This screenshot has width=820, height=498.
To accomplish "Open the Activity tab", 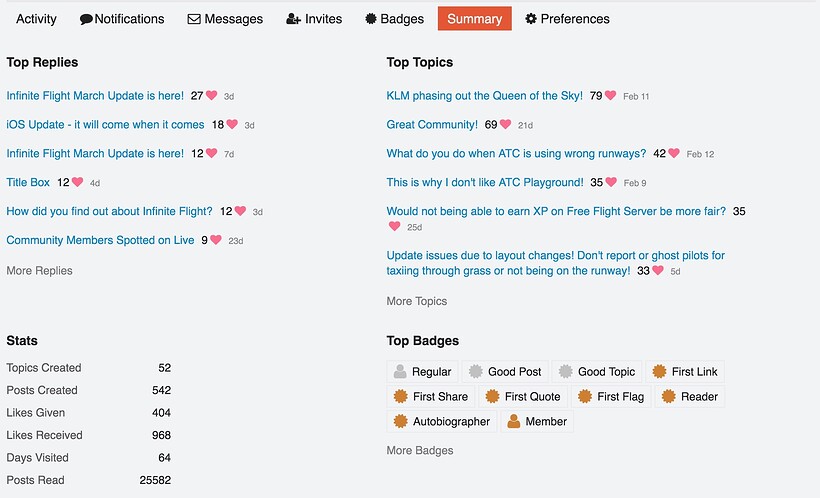I will pos(36,19).
